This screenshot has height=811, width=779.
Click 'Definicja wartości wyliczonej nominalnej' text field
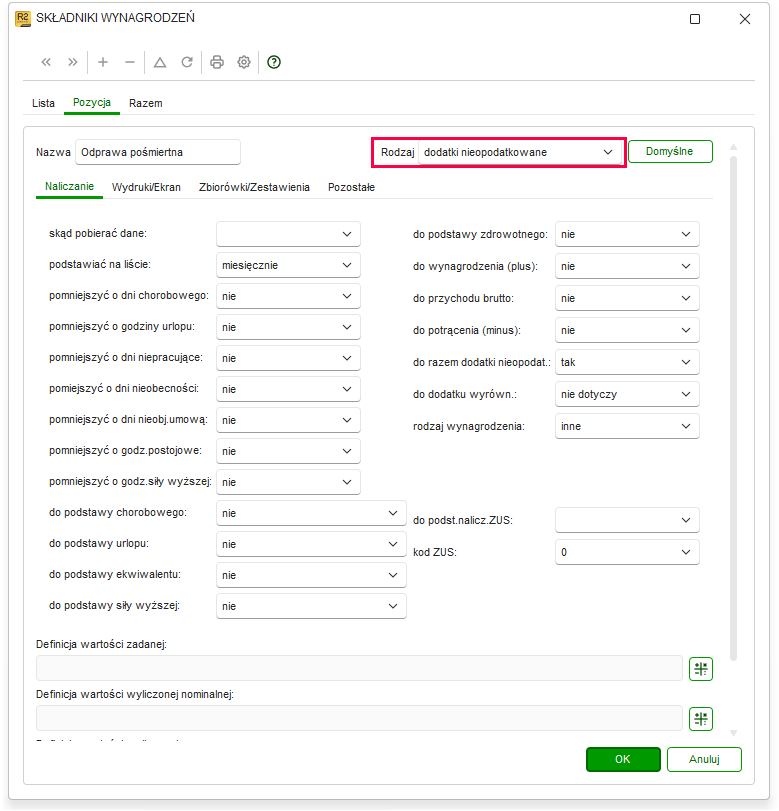point(359,718)
